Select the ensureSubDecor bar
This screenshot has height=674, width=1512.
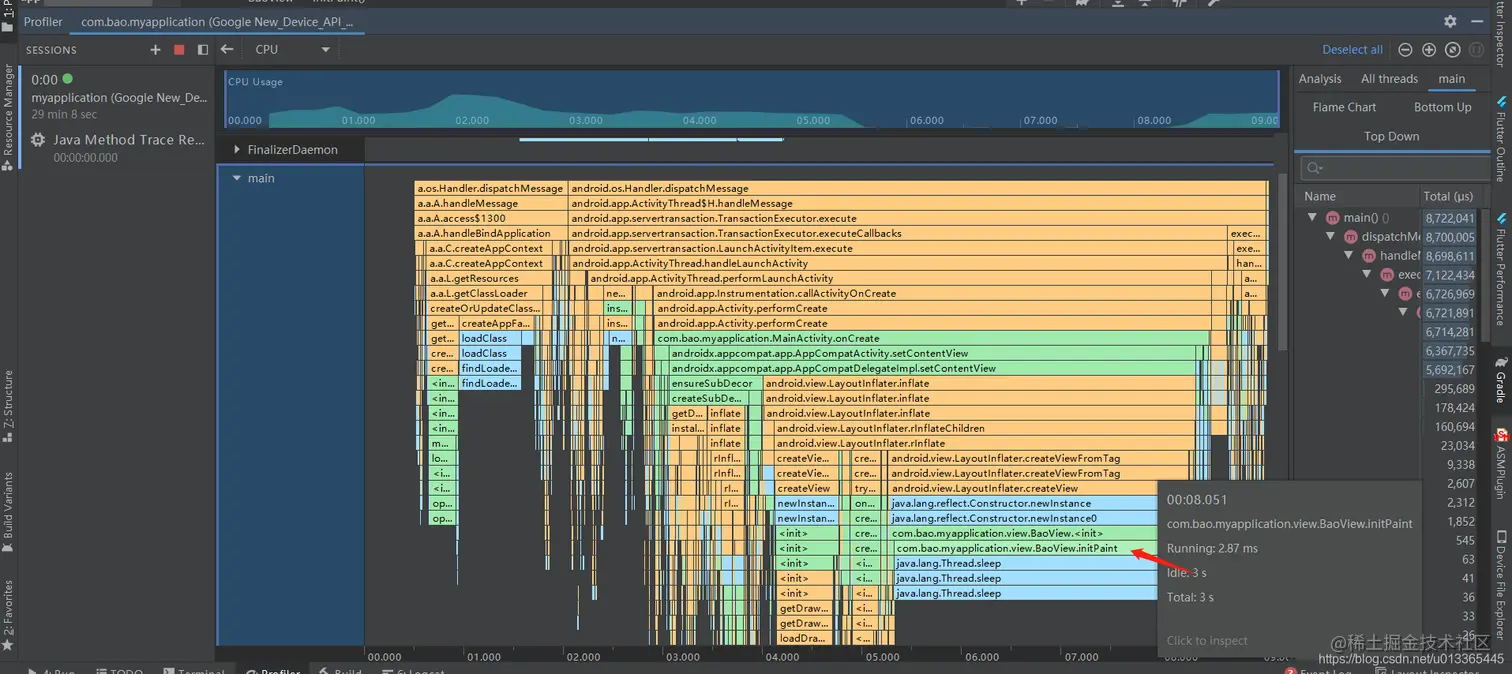pos(715,384)
